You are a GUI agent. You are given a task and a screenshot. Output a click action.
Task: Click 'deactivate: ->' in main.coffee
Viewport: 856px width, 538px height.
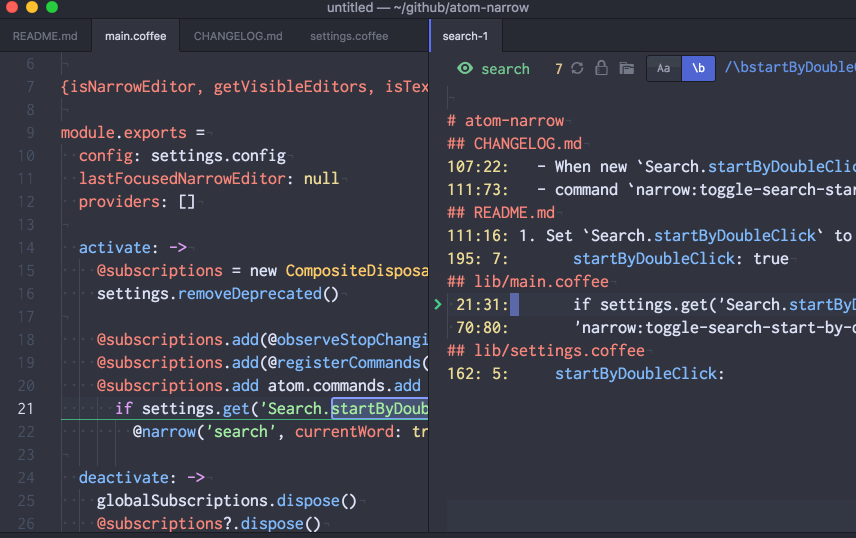point(142,477)
